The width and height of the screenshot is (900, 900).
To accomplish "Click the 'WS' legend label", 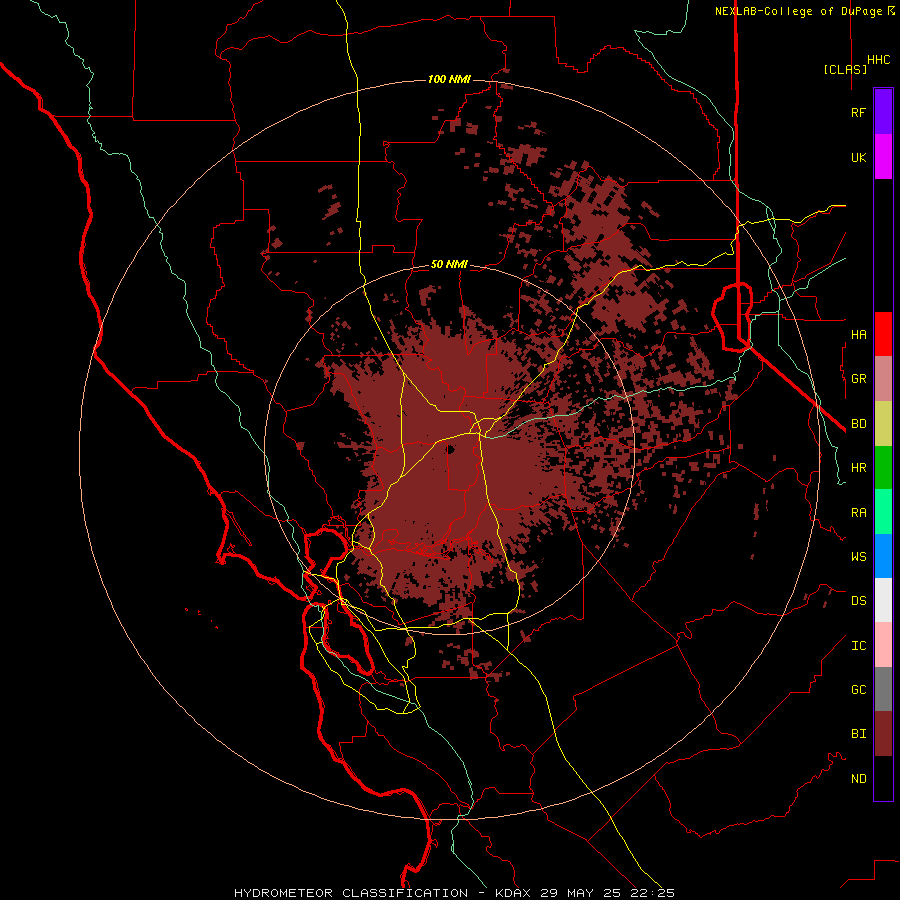I will (x=858, y=556).
